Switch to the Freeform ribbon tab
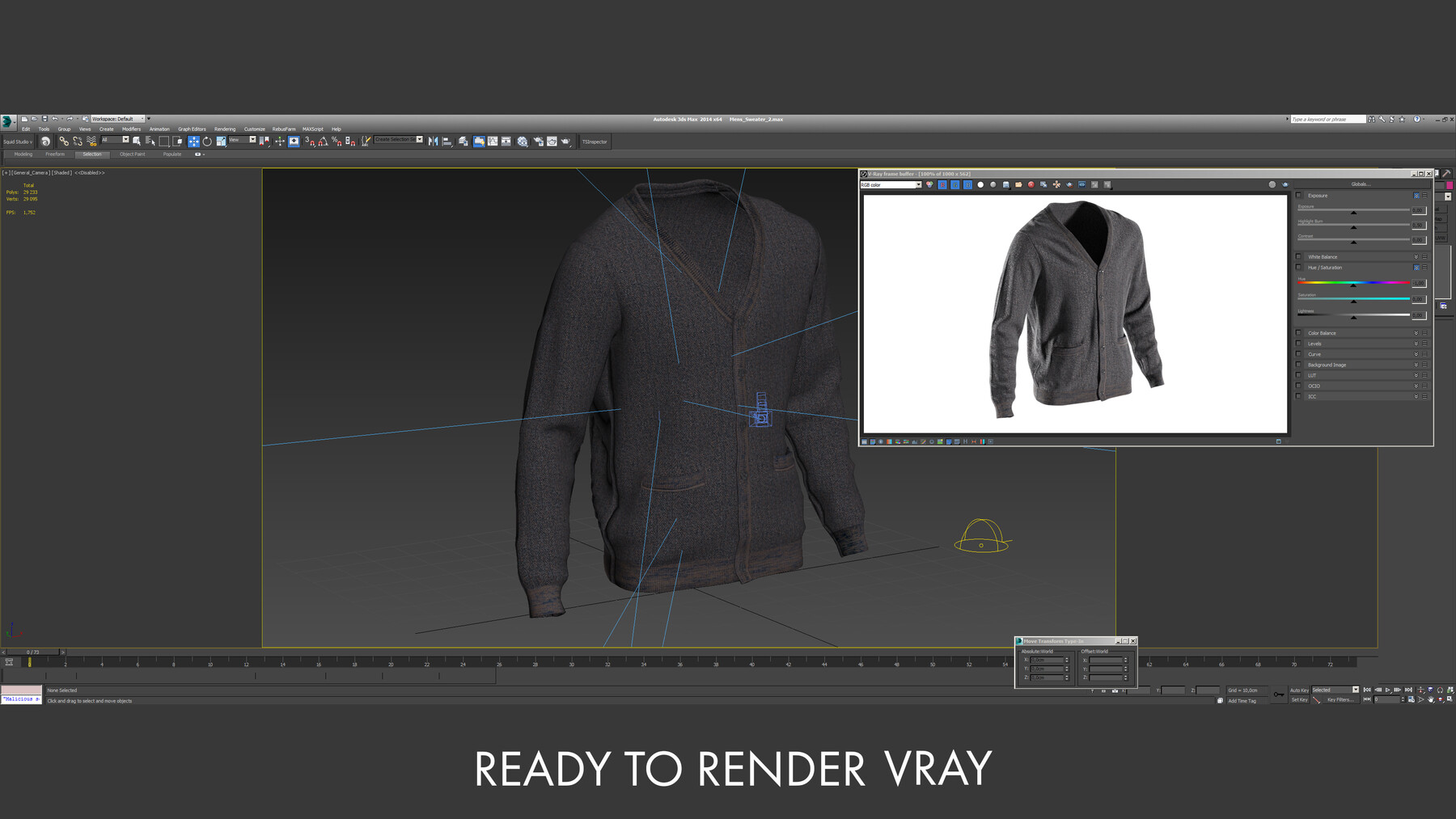Viewport: 1456px width, 819px height. (x=55, y=154)
